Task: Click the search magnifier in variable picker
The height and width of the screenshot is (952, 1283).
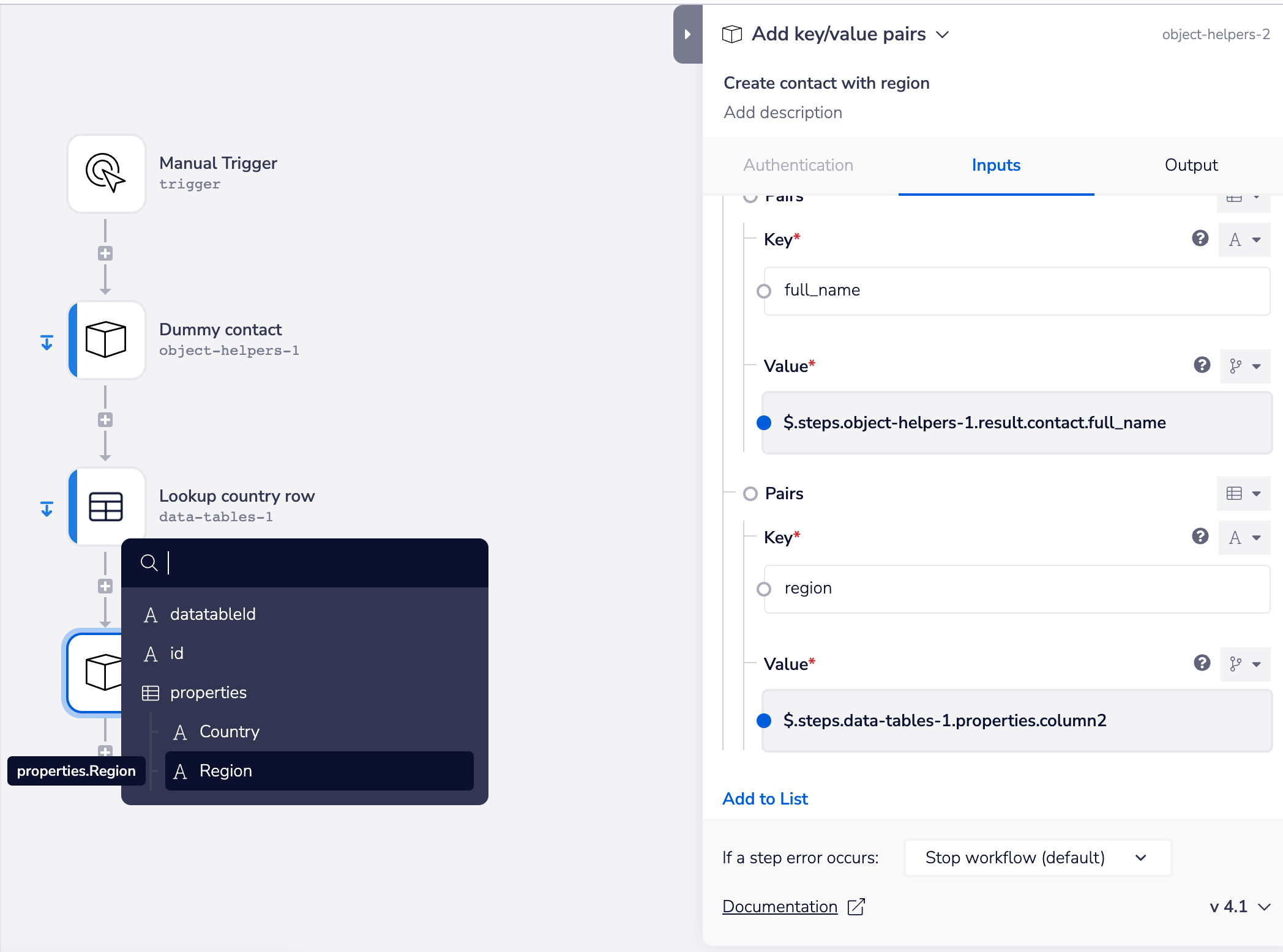Action: point(149,563)
